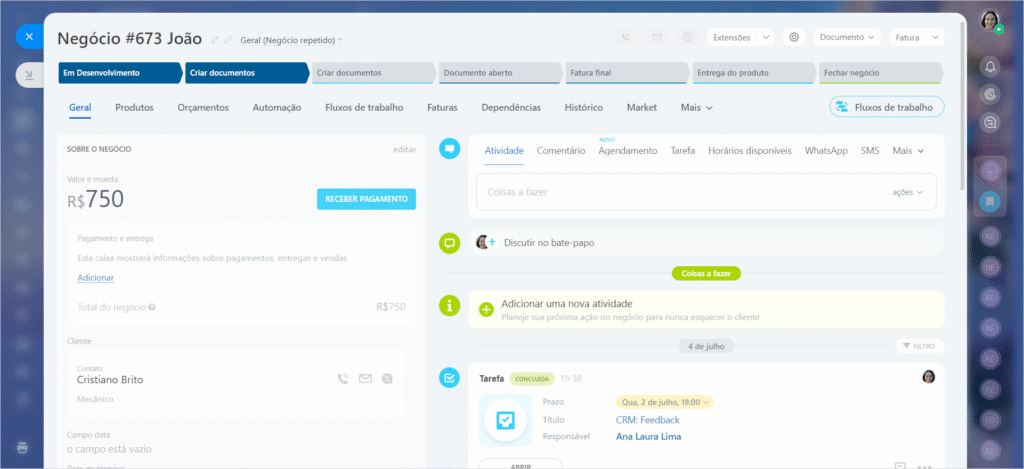The image size is (1024, 469).
Task: Click the email icon for Cristiano Brito
Action: [x=365, y=379]
